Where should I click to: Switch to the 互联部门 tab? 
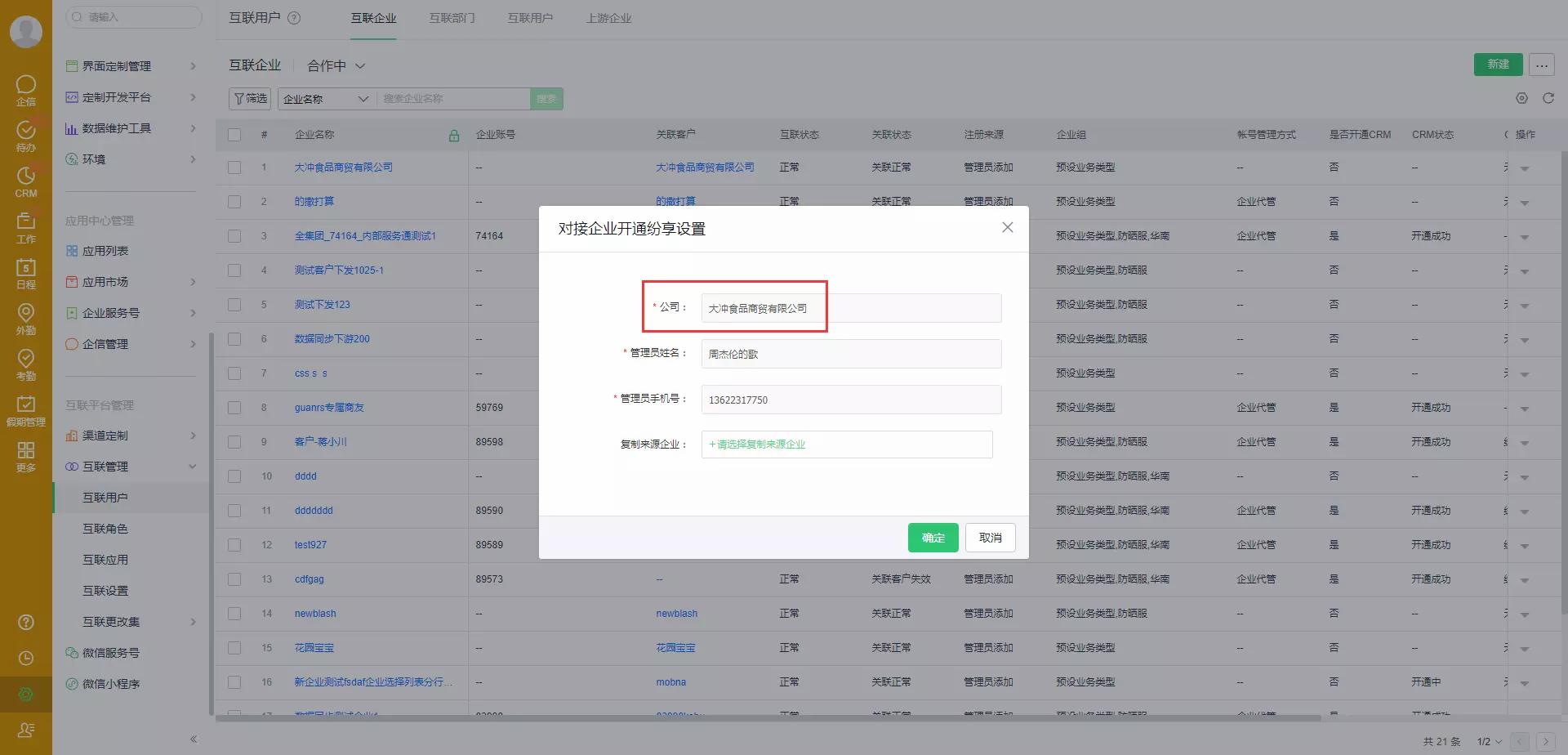coord(451,17)
